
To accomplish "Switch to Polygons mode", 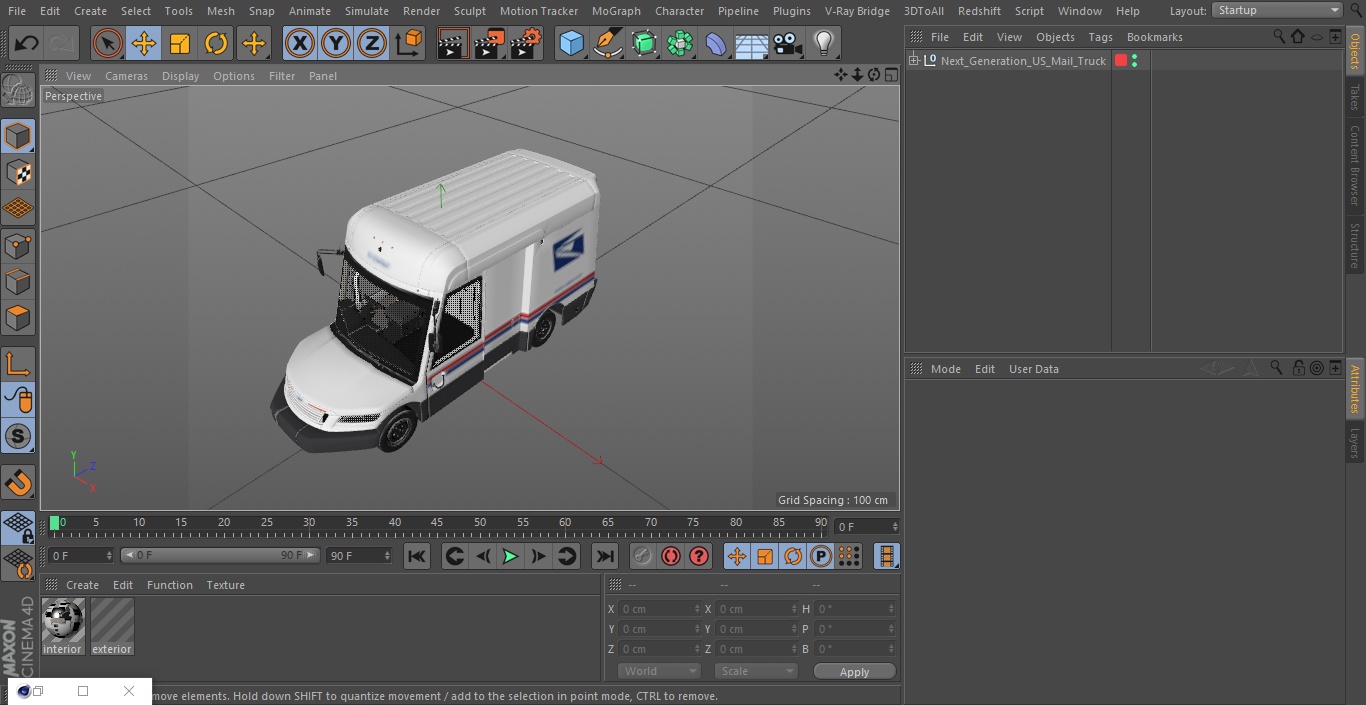I will 18,318.
